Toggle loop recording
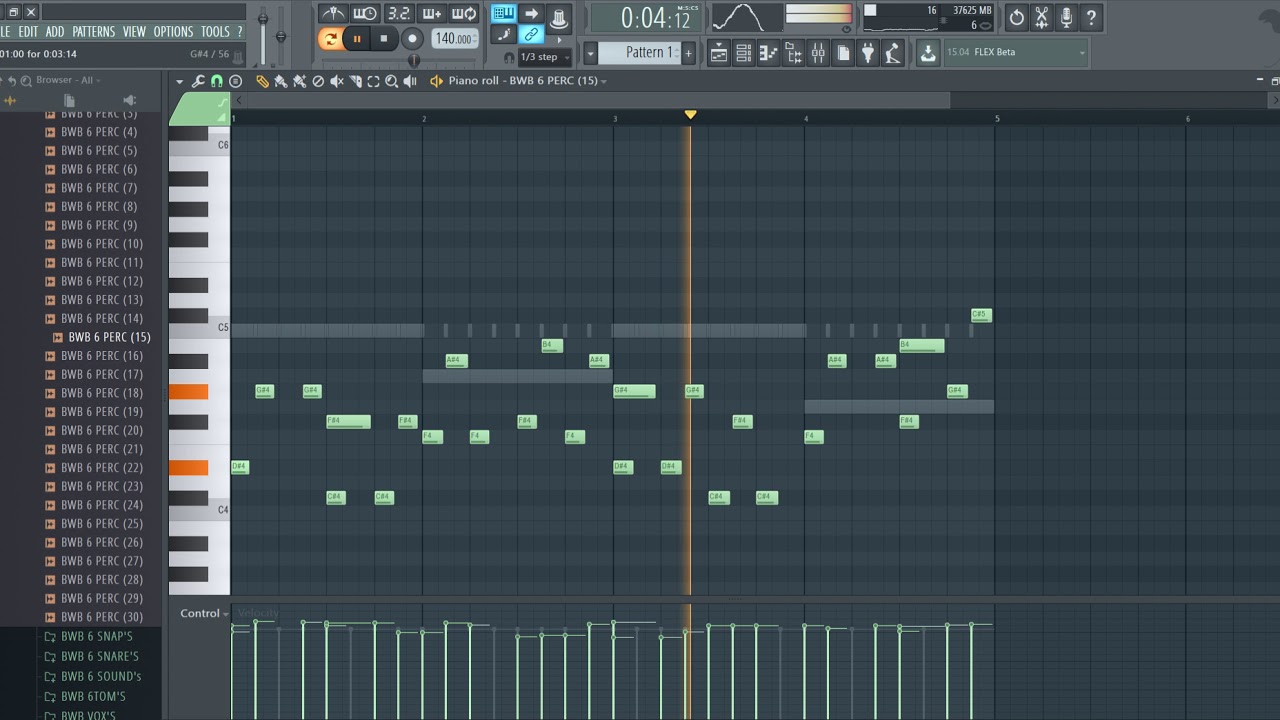The height and width of the screenshot is (720, 1280). coord(464,14)
